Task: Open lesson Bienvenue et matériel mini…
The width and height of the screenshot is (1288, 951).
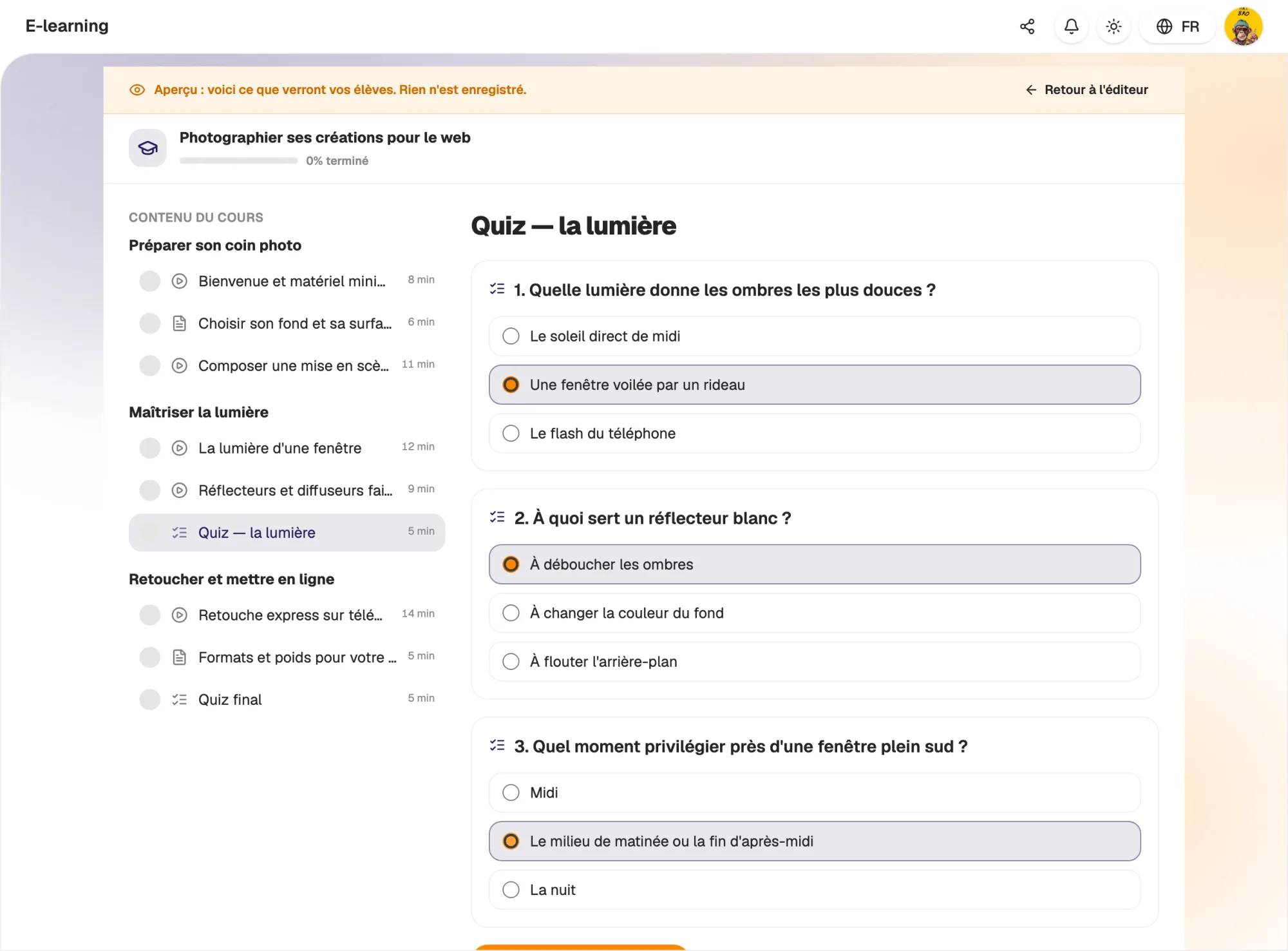Action: [x=287, y=281]
